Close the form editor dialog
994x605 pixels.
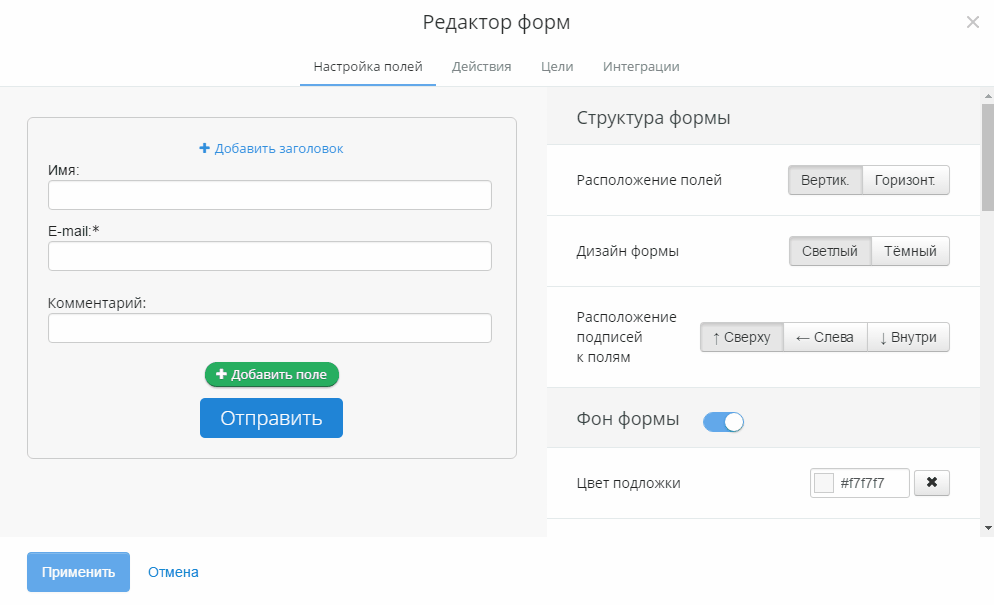972,22
